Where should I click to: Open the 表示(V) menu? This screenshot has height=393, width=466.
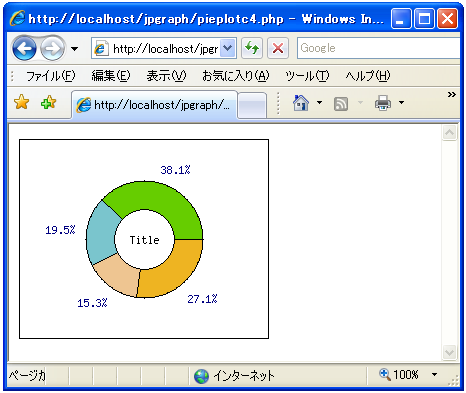(166, 76)
